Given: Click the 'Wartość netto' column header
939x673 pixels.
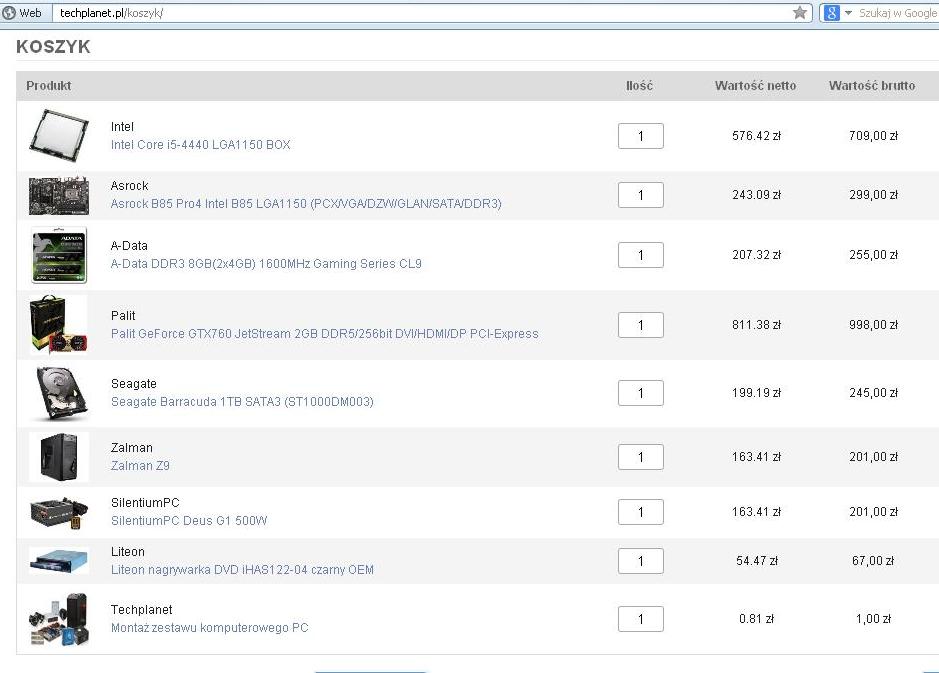Looking at the screenshot, I should [755, 86].
